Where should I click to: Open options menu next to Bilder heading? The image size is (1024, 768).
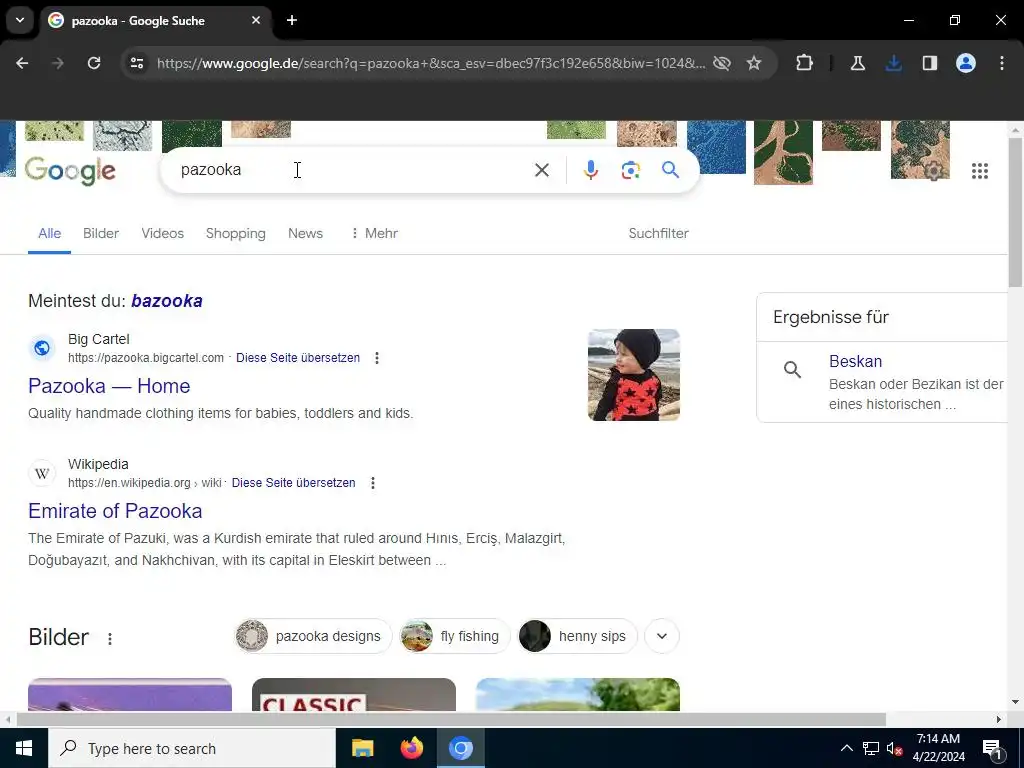pyautogui.click(x=110, y=639)
